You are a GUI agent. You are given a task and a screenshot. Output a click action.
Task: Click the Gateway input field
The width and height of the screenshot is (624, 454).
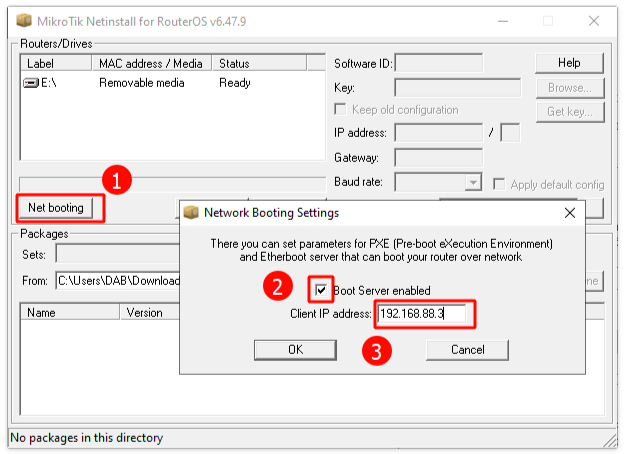point(439,158)
